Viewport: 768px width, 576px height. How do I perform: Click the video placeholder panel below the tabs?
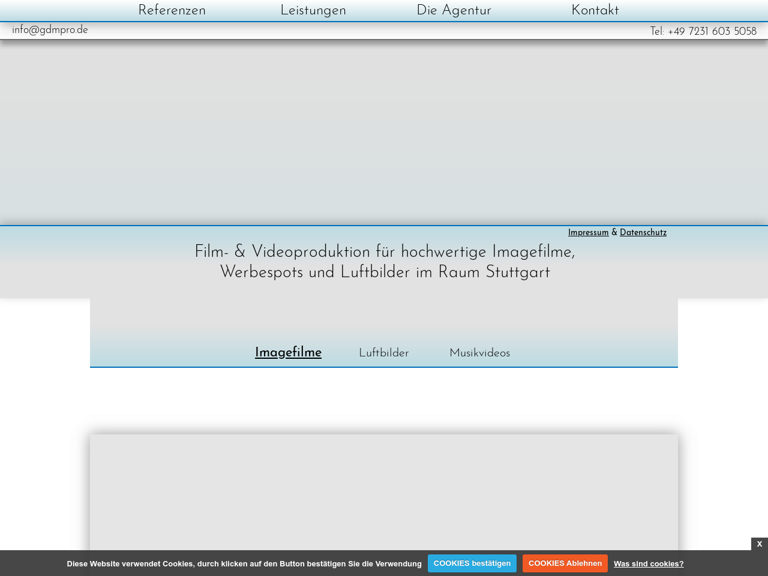click(384, 490)
